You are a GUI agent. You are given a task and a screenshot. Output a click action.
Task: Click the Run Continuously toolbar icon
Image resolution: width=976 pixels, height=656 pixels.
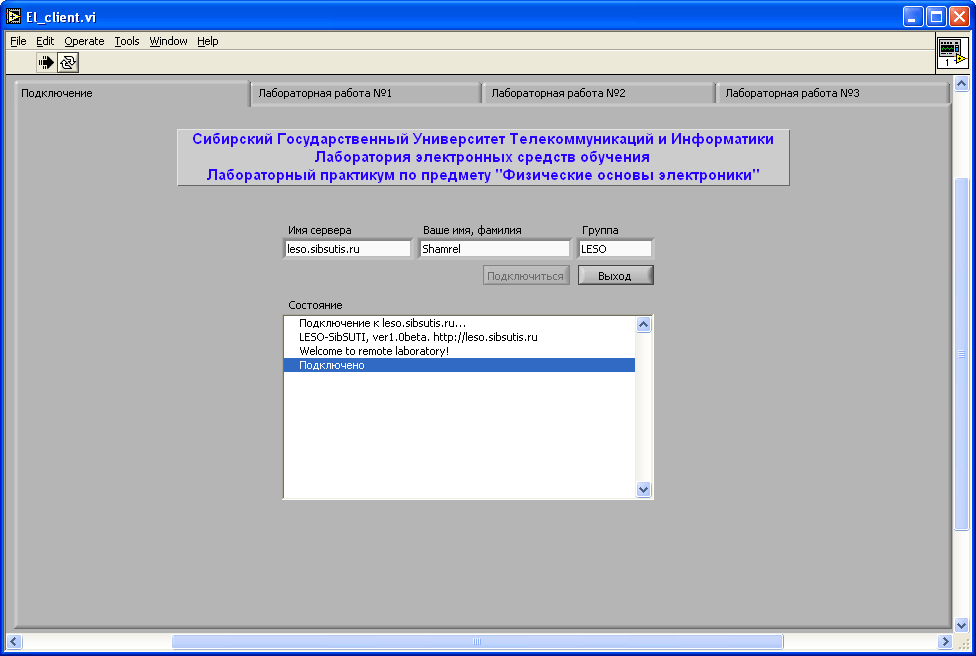[x=68, y=62]
